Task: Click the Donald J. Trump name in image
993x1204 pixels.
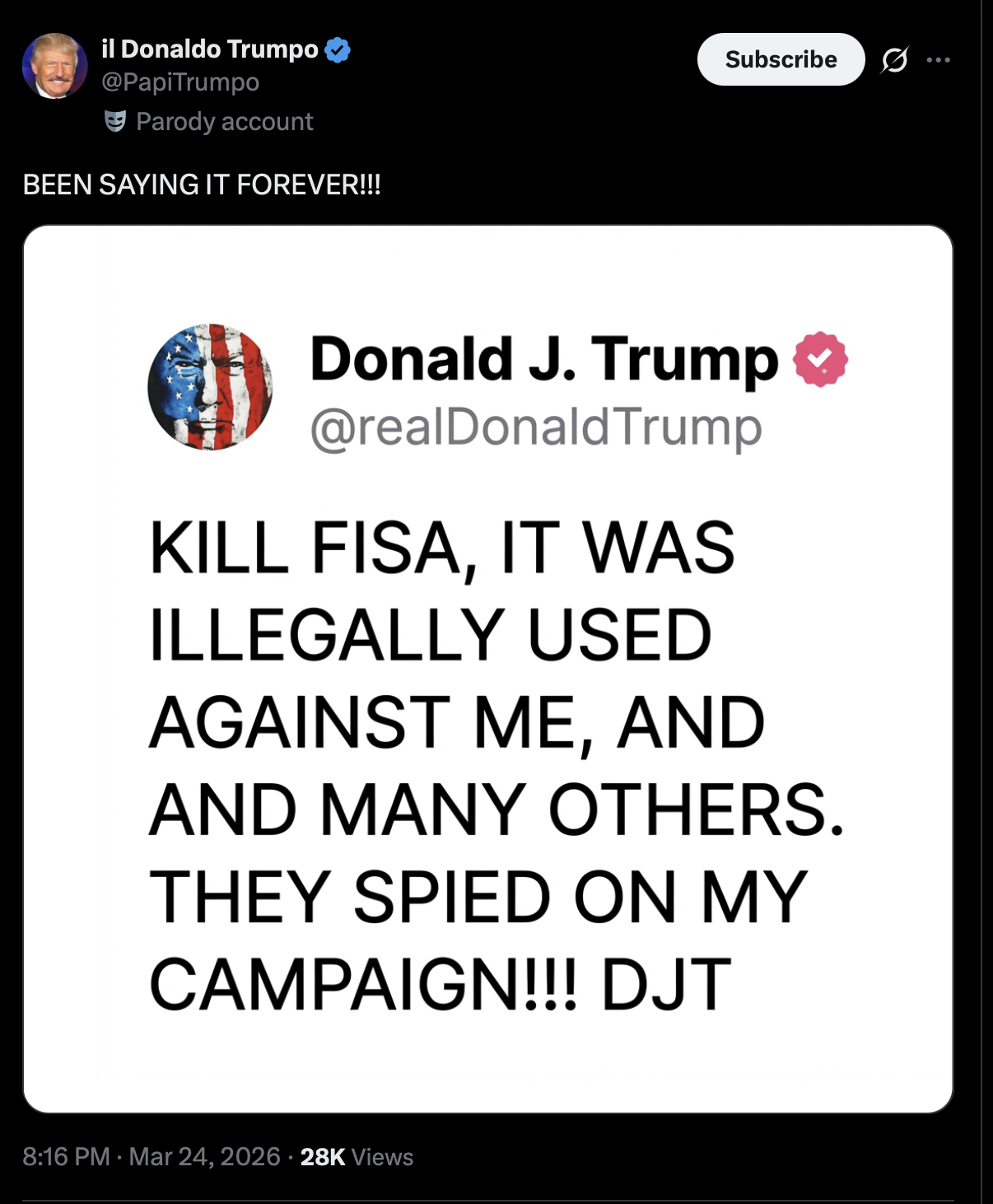Action: [x=543, y=360]
